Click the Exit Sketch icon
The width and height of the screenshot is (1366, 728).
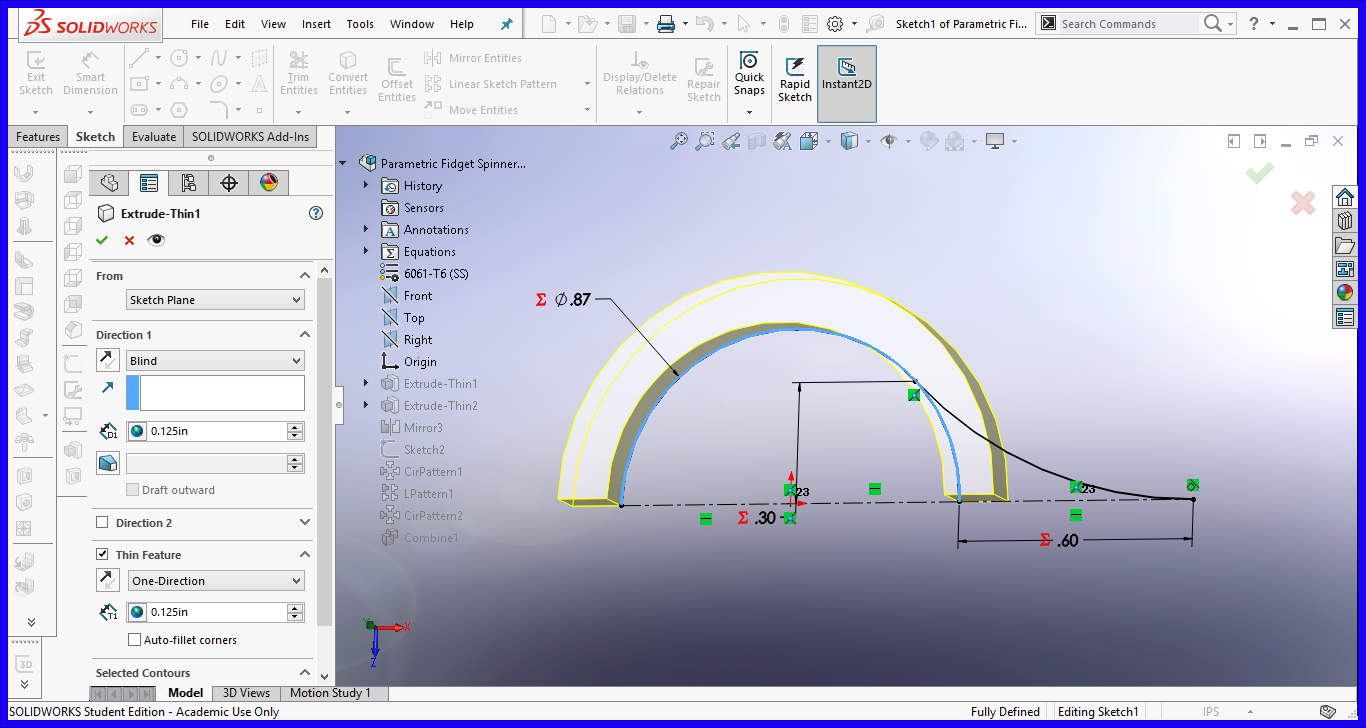[x=35, y=72]
